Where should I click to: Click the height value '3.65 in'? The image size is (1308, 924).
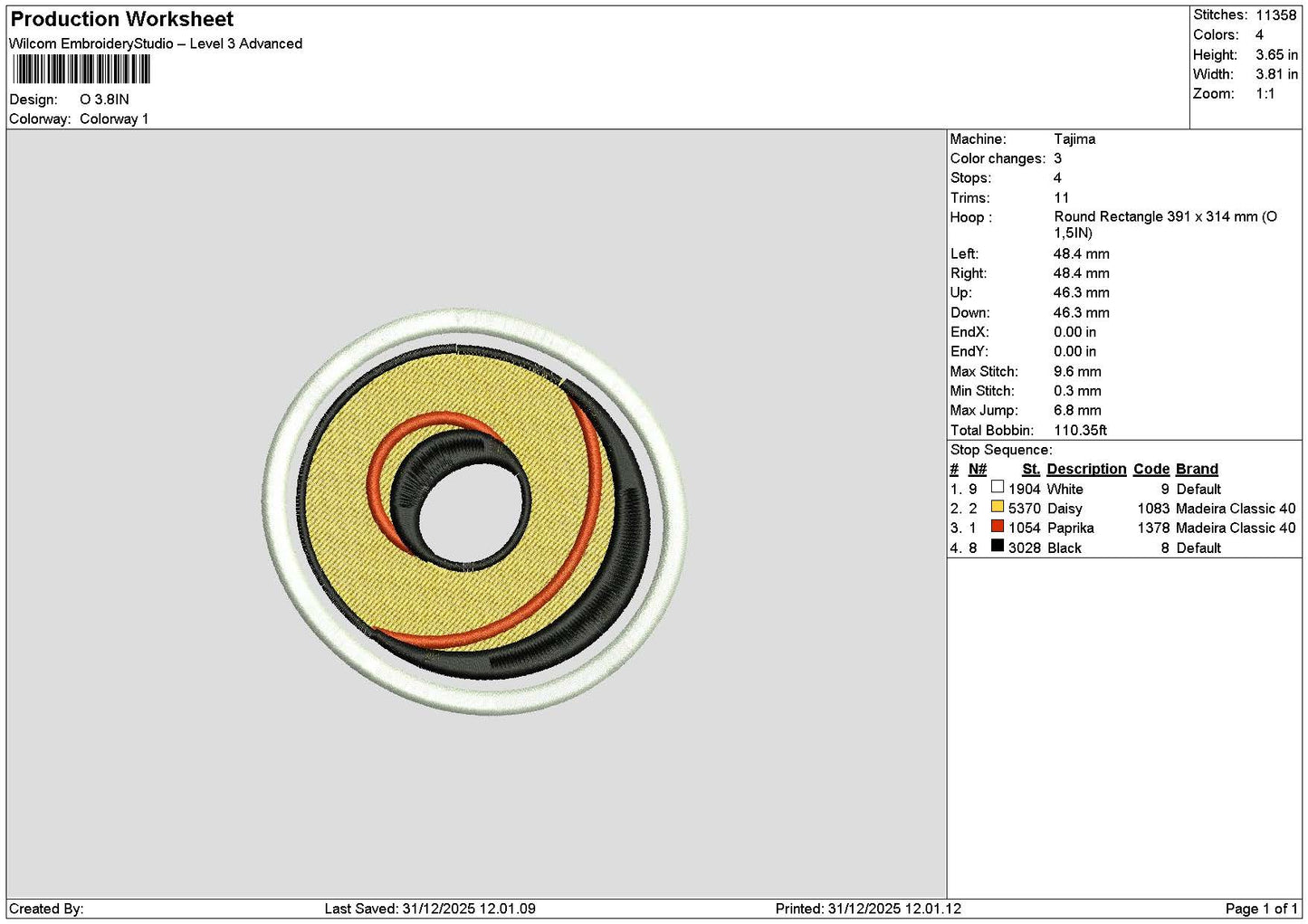point(1276,55)
